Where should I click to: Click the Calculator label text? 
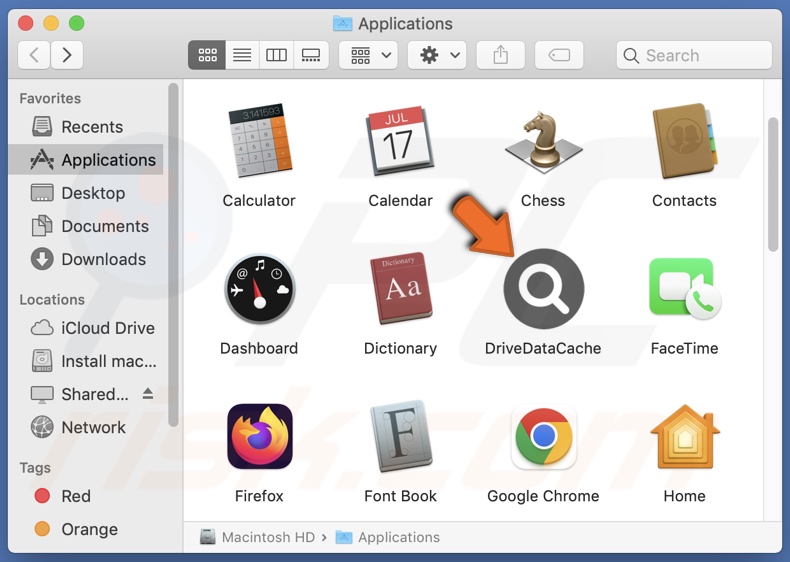point(259,201)
